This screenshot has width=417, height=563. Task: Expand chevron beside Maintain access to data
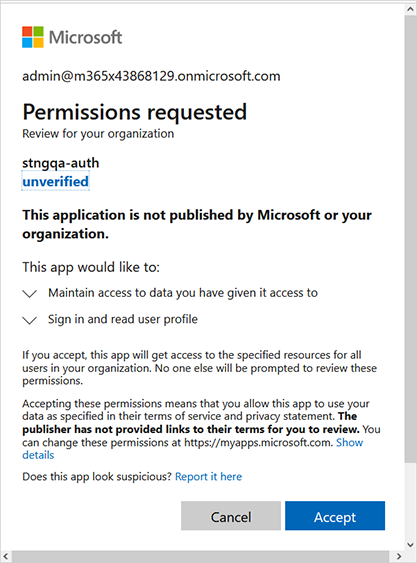click(29, 294)
